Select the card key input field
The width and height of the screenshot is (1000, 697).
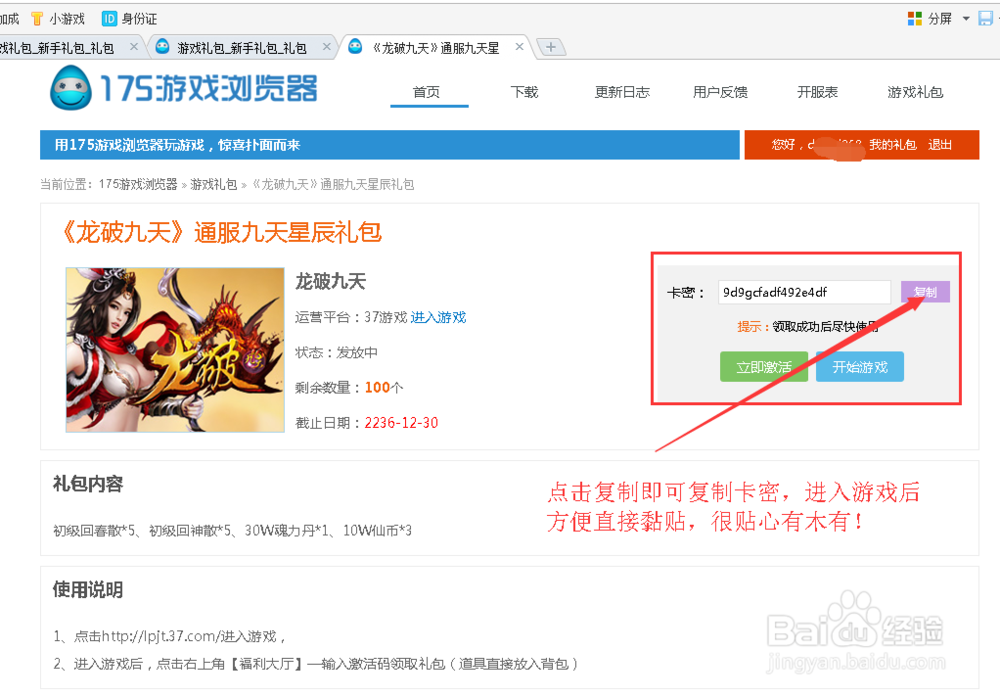(x=803, y=292)
